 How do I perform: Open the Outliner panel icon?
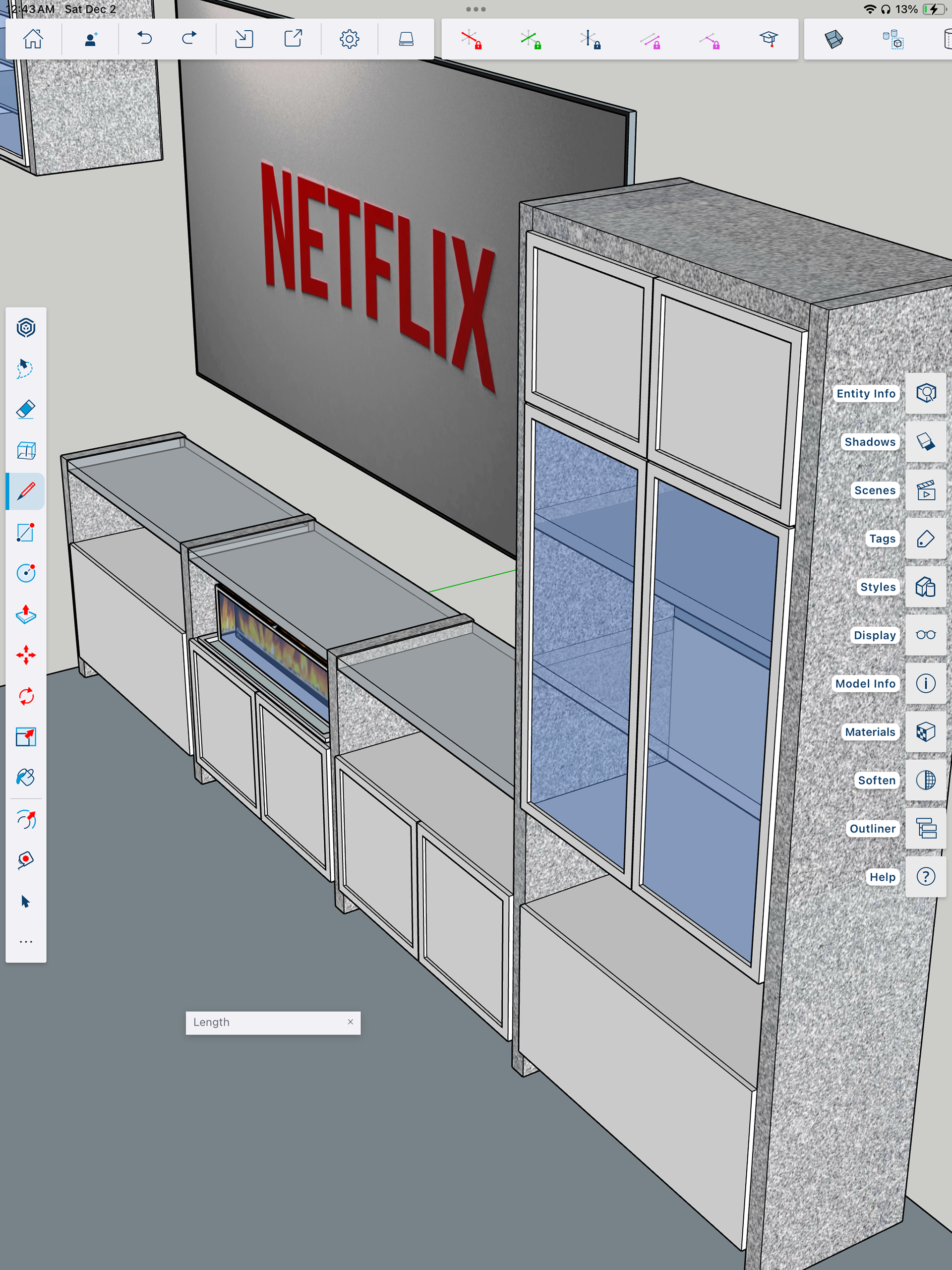click(x=926, y=829)
